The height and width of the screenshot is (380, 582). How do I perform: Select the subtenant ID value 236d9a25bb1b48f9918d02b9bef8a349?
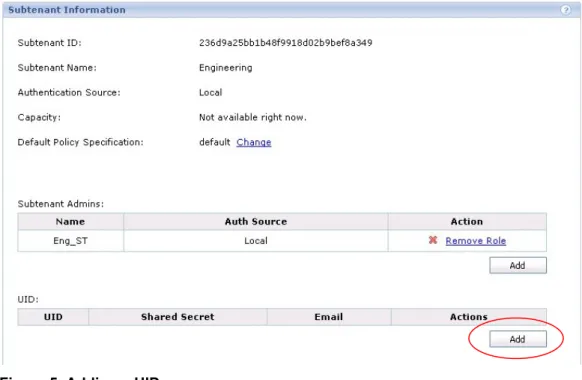point(285,43)
